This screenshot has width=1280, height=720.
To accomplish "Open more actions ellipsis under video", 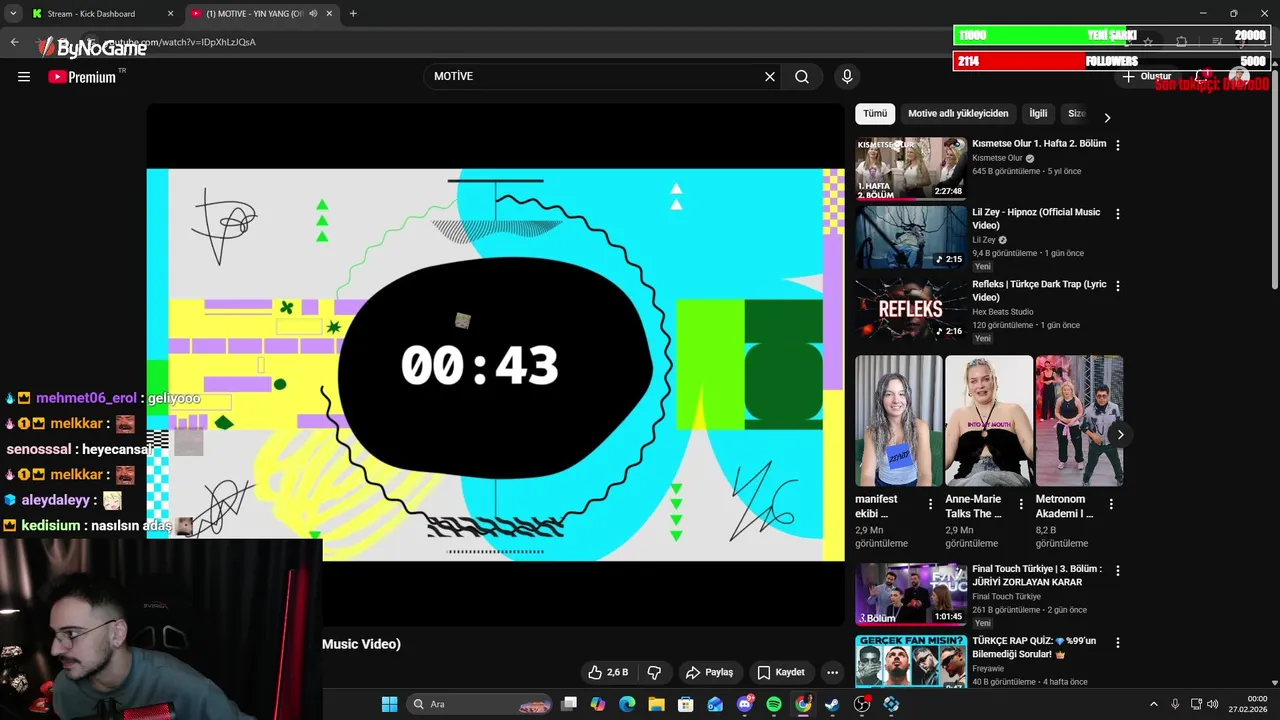I will point(832,672).
